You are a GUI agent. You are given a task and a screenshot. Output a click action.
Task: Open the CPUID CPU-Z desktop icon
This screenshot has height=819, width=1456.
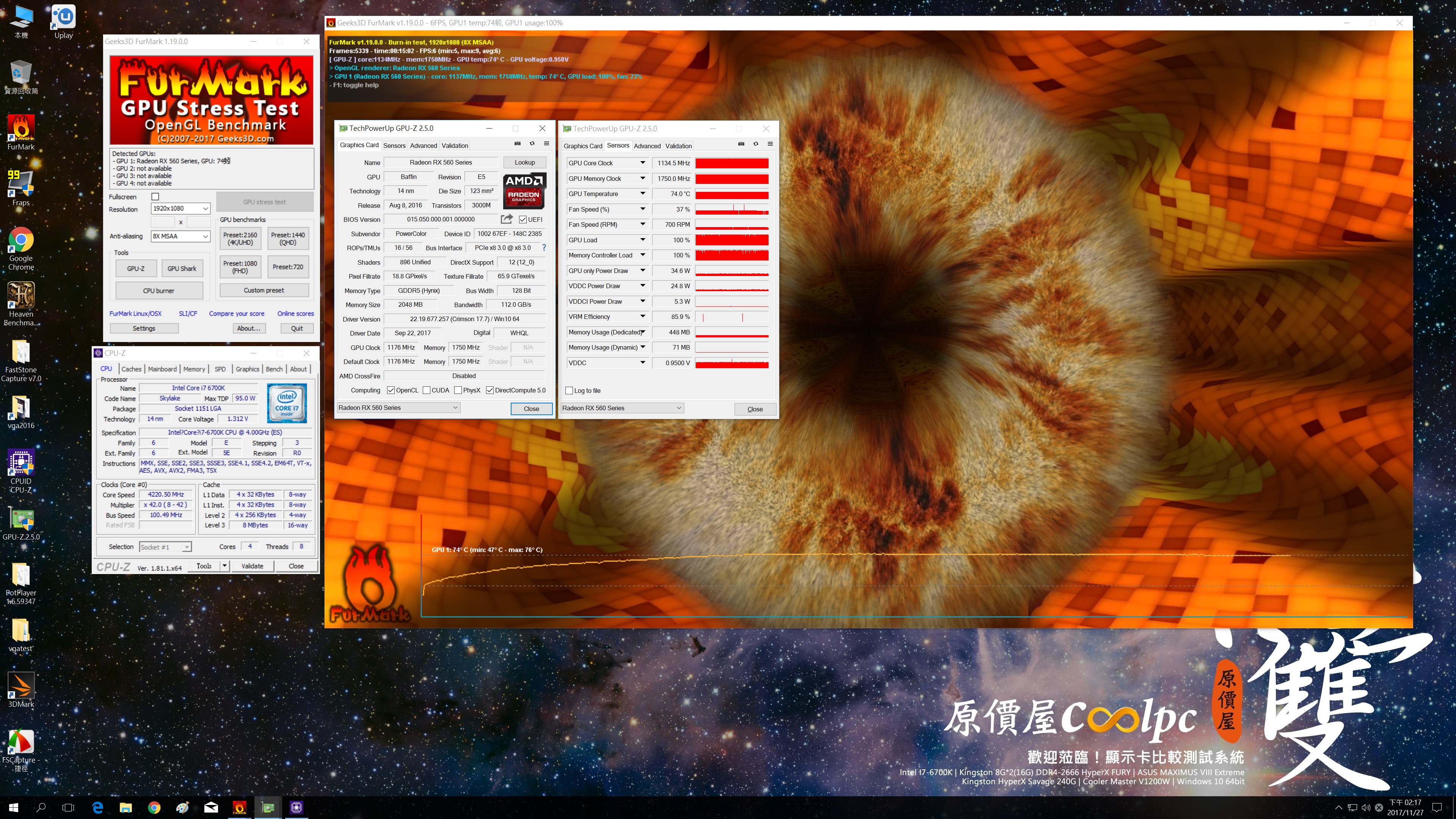coord(21,471)
